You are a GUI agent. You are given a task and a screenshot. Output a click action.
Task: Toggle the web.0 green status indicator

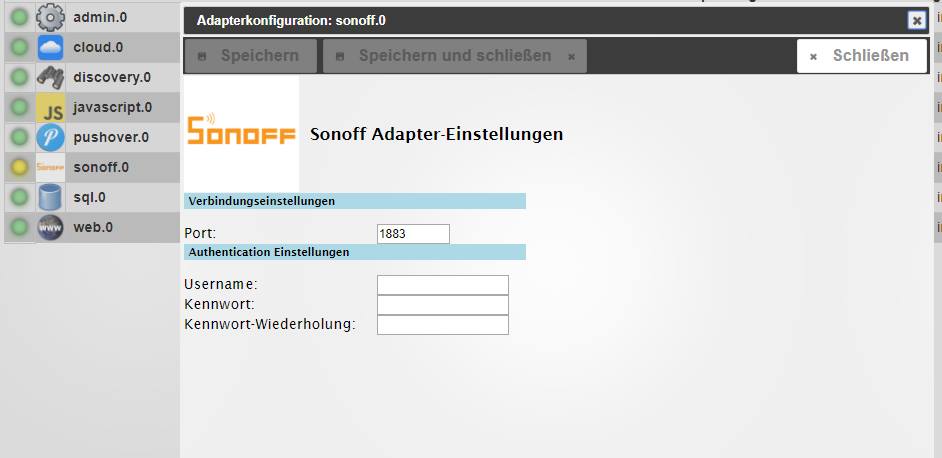[x=19, y=227]
